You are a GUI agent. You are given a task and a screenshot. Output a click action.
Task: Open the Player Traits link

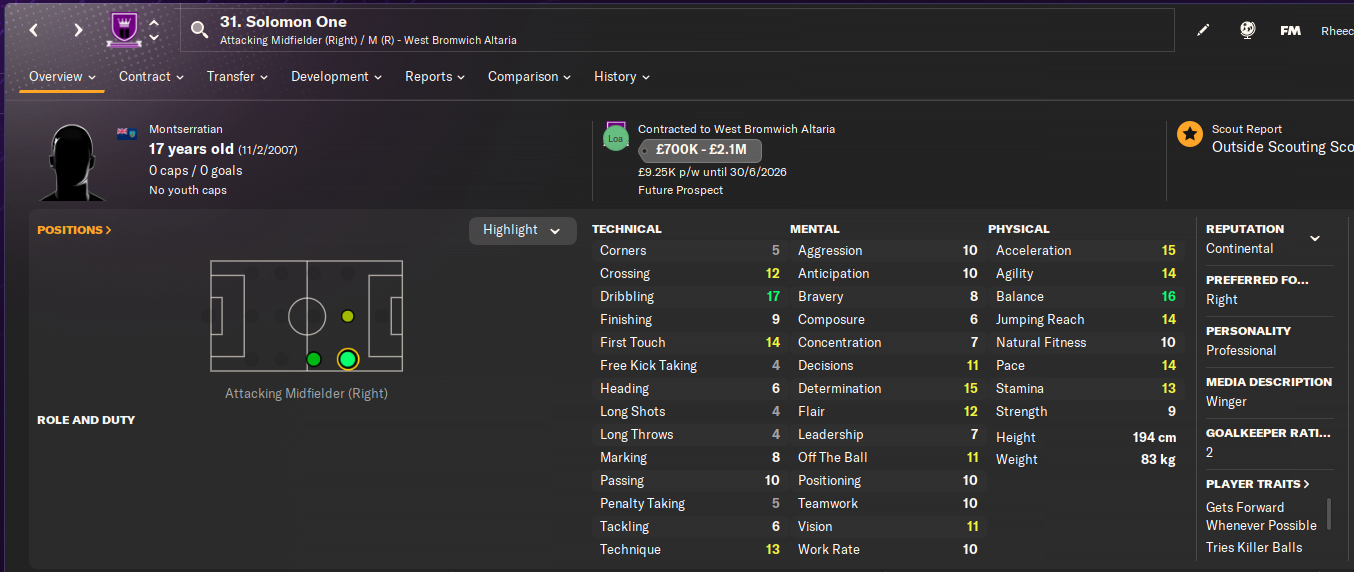click(x=1258, y=484)
